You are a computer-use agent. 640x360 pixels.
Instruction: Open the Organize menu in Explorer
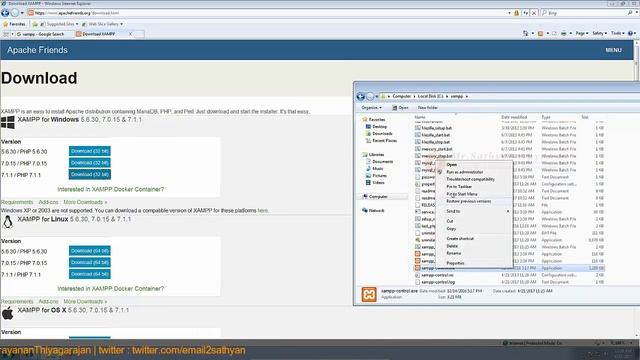pyautogui.click(x=371, y=108)
